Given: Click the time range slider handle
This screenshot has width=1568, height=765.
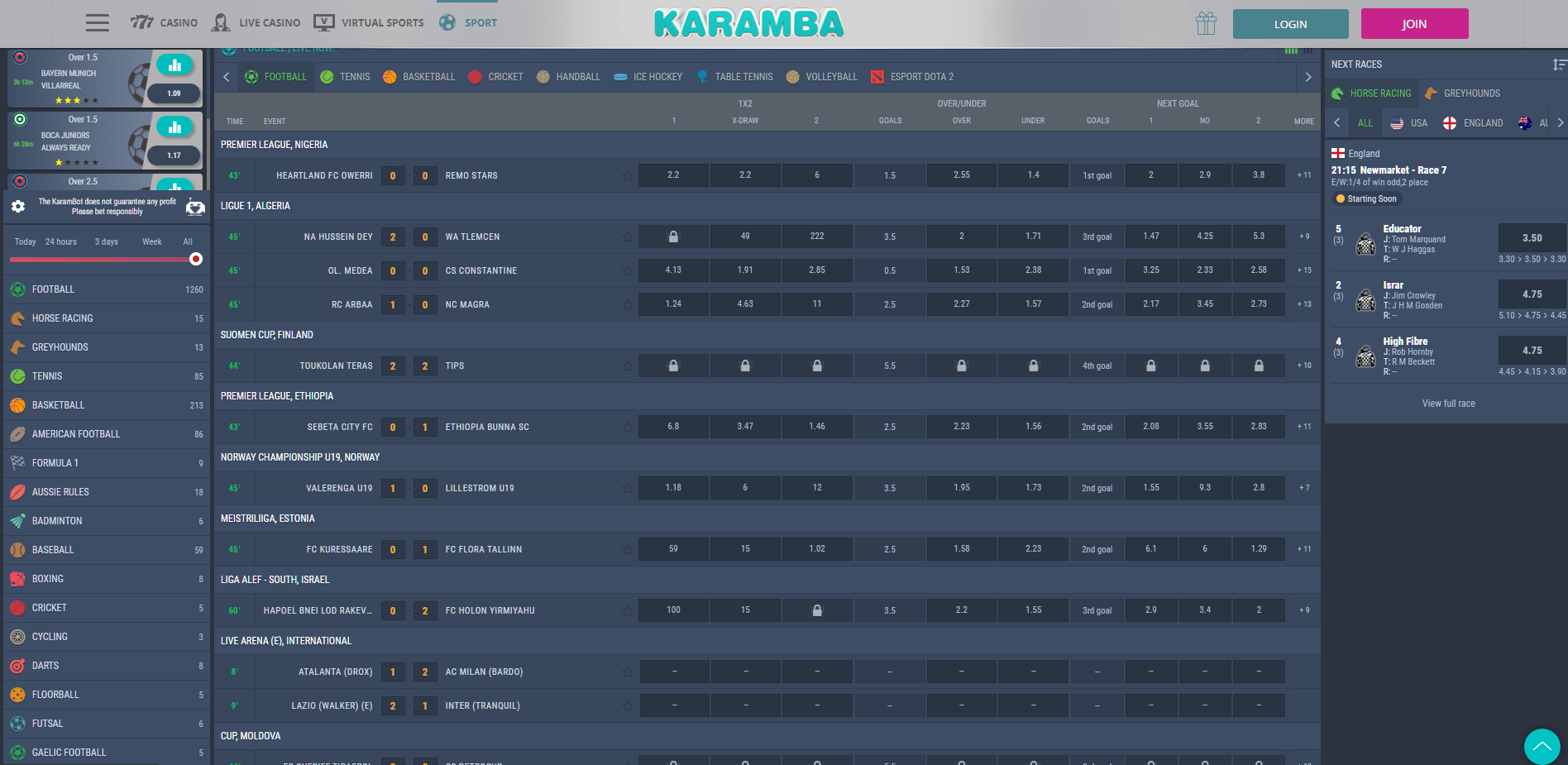Looking at the screenshot, I should tap(196, 259).
